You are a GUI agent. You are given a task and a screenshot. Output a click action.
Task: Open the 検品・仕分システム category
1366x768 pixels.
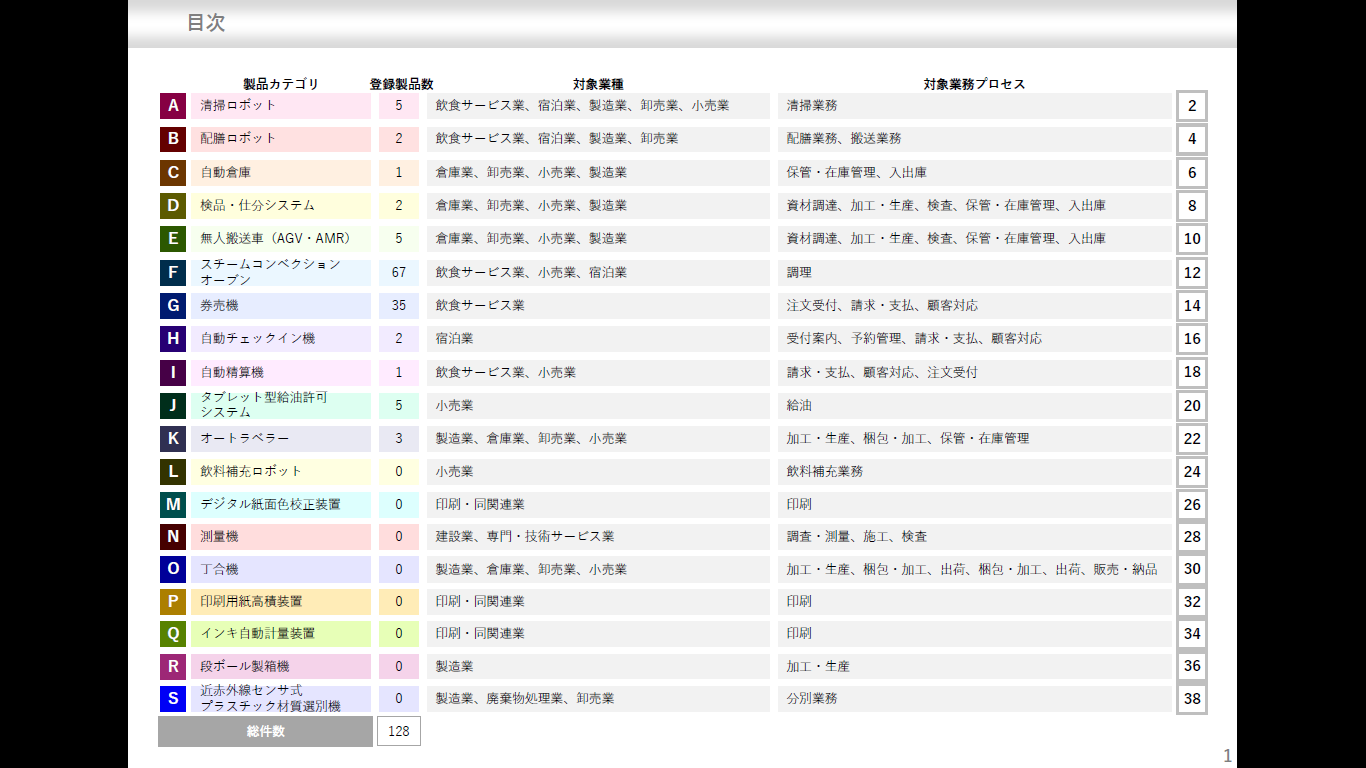281,206
